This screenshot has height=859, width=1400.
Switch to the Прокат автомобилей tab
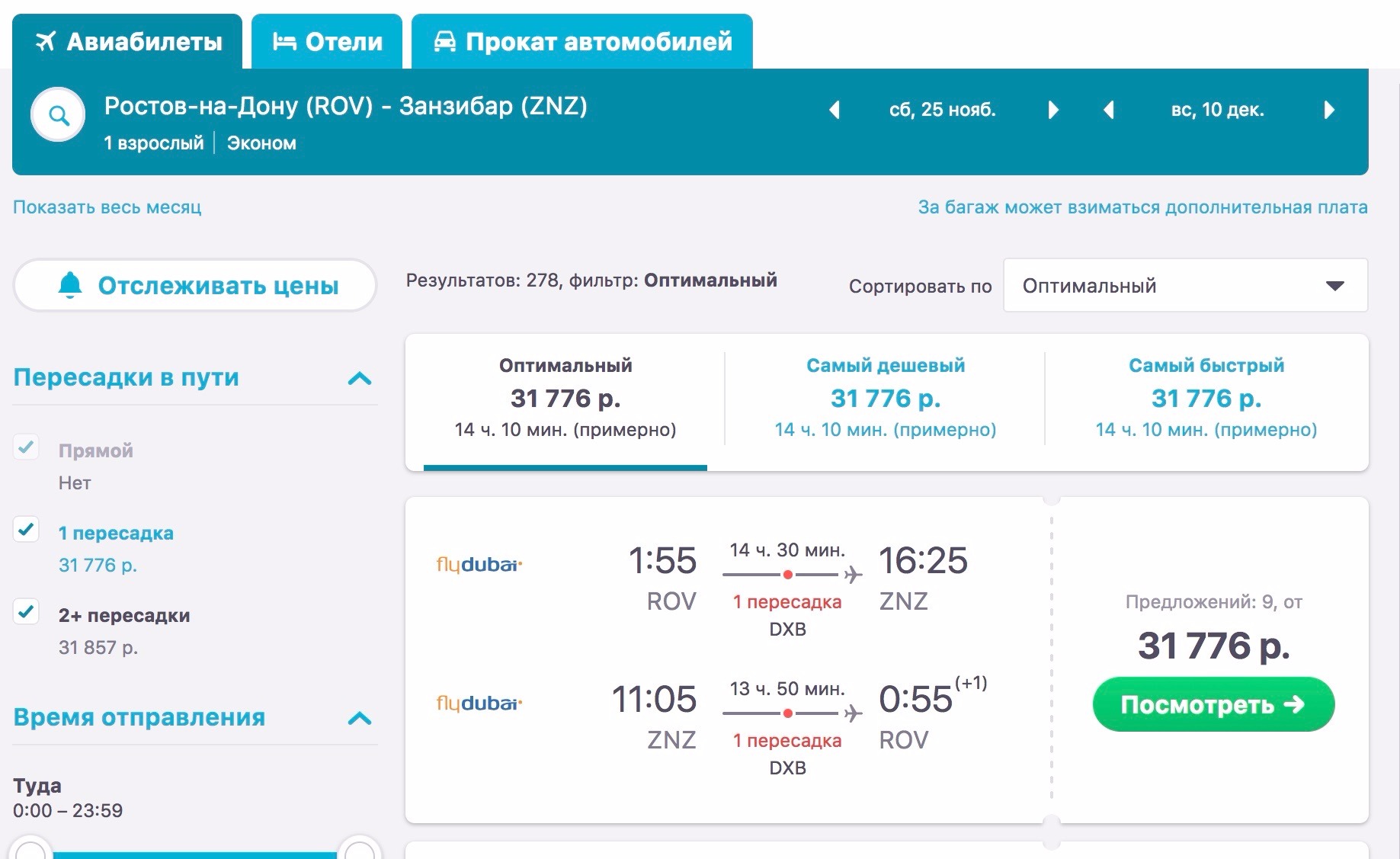(582, 41)
